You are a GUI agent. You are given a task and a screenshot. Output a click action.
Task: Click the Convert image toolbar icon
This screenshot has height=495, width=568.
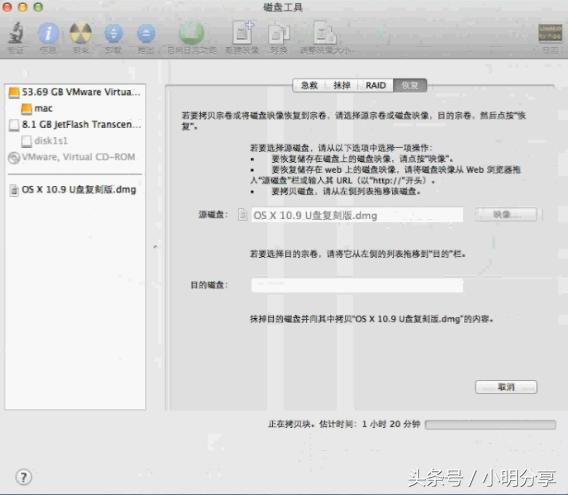[x=279, y=34]
